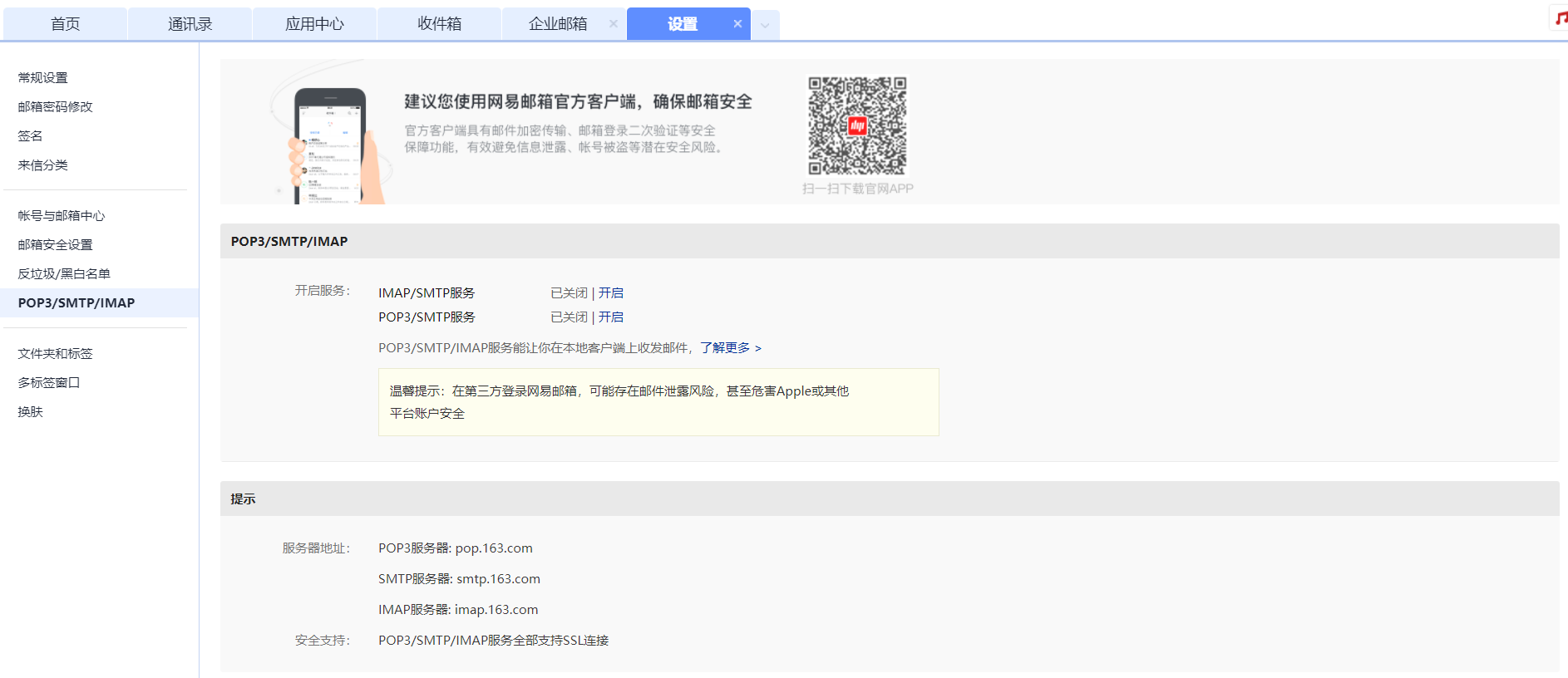Click the 温馨提示 warning box
The width and height of the screenshot is (1568, 678).
point(658,402)
